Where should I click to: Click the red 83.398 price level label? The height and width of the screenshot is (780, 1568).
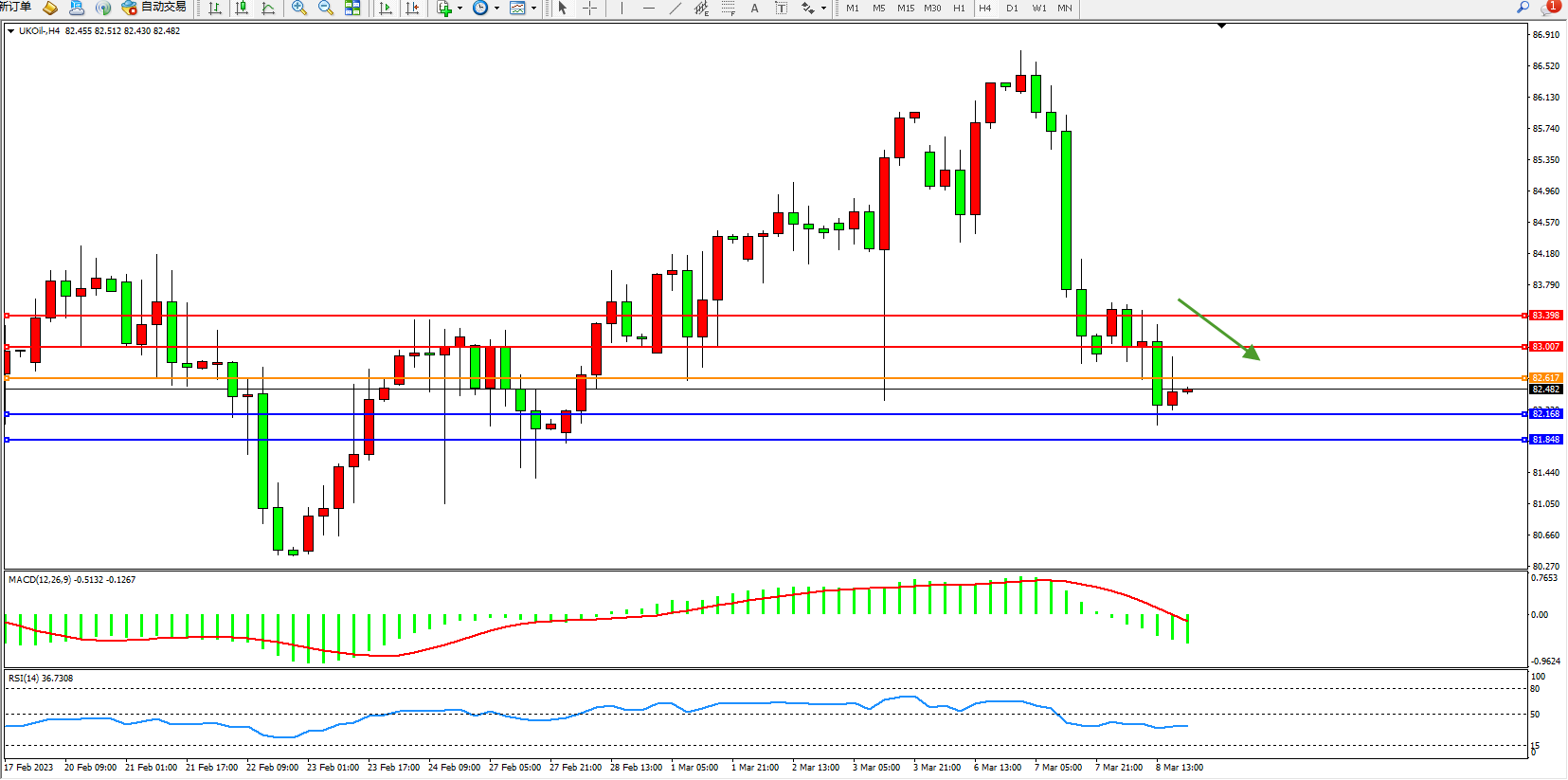coord(1544,316)
